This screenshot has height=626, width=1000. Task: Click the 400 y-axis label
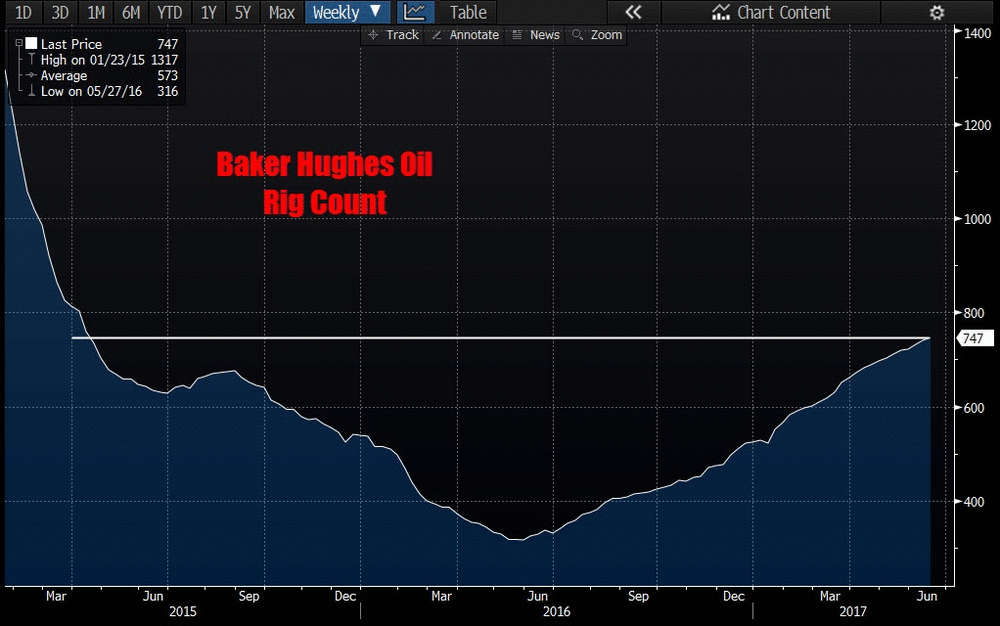[x=973, y=502]
